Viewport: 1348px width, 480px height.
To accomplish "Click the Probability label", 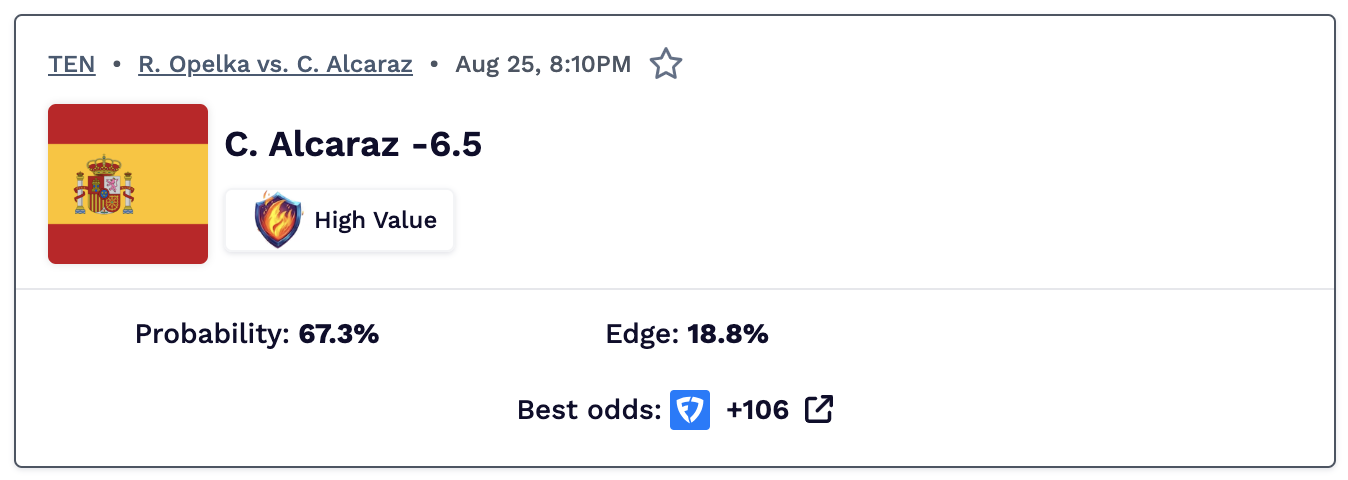I will (x=213, y=334).
